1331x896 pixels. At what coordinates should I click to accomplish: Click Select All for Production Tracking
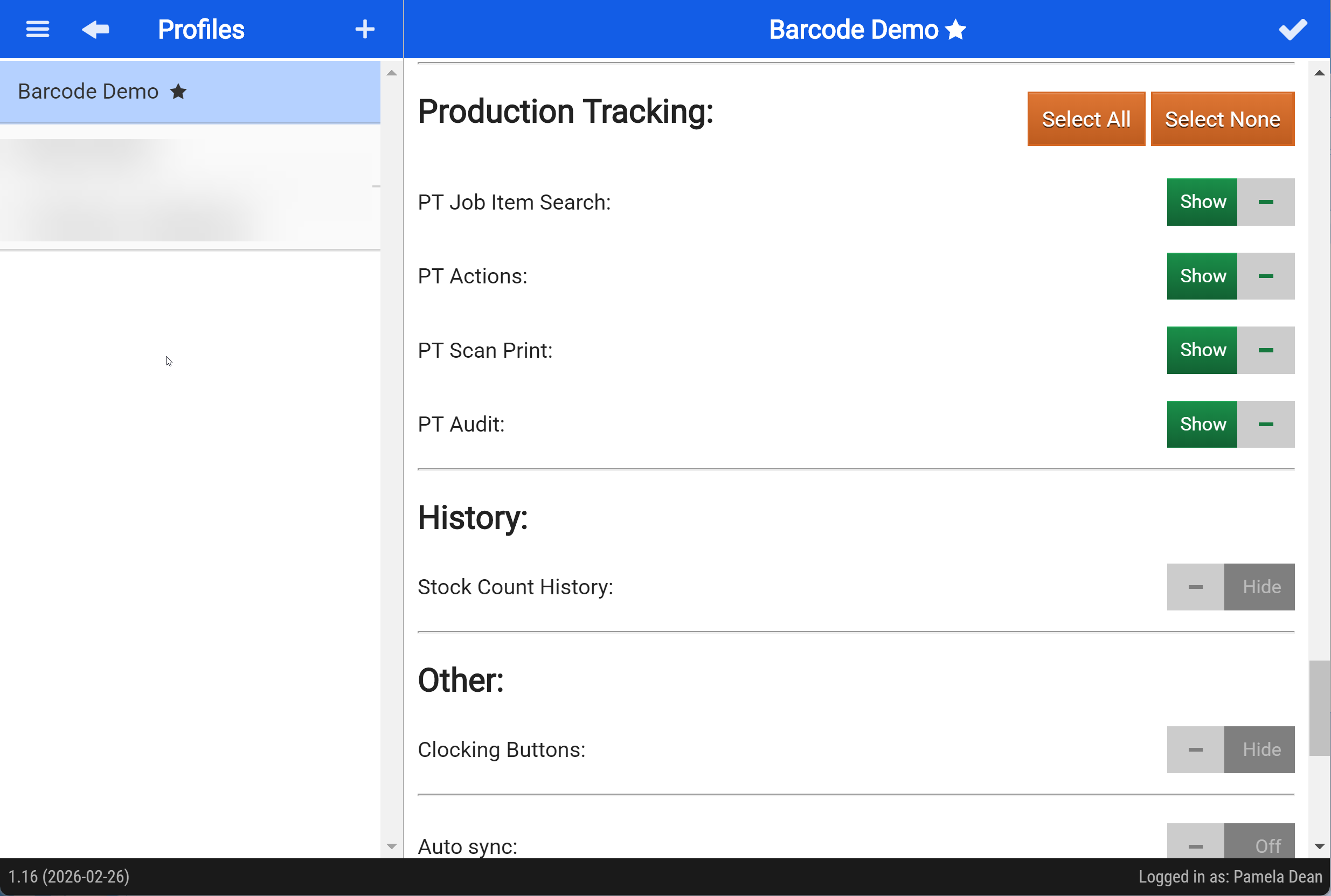(1086, 119)
